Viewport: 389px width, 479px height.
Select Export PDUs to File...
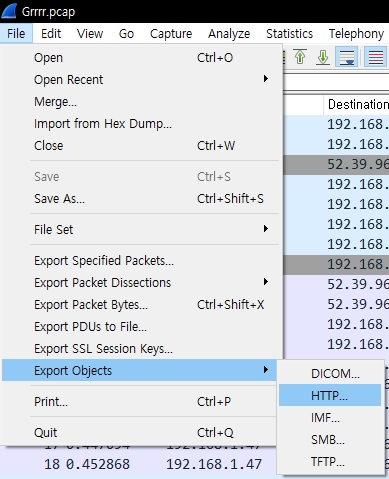(140, 327)
